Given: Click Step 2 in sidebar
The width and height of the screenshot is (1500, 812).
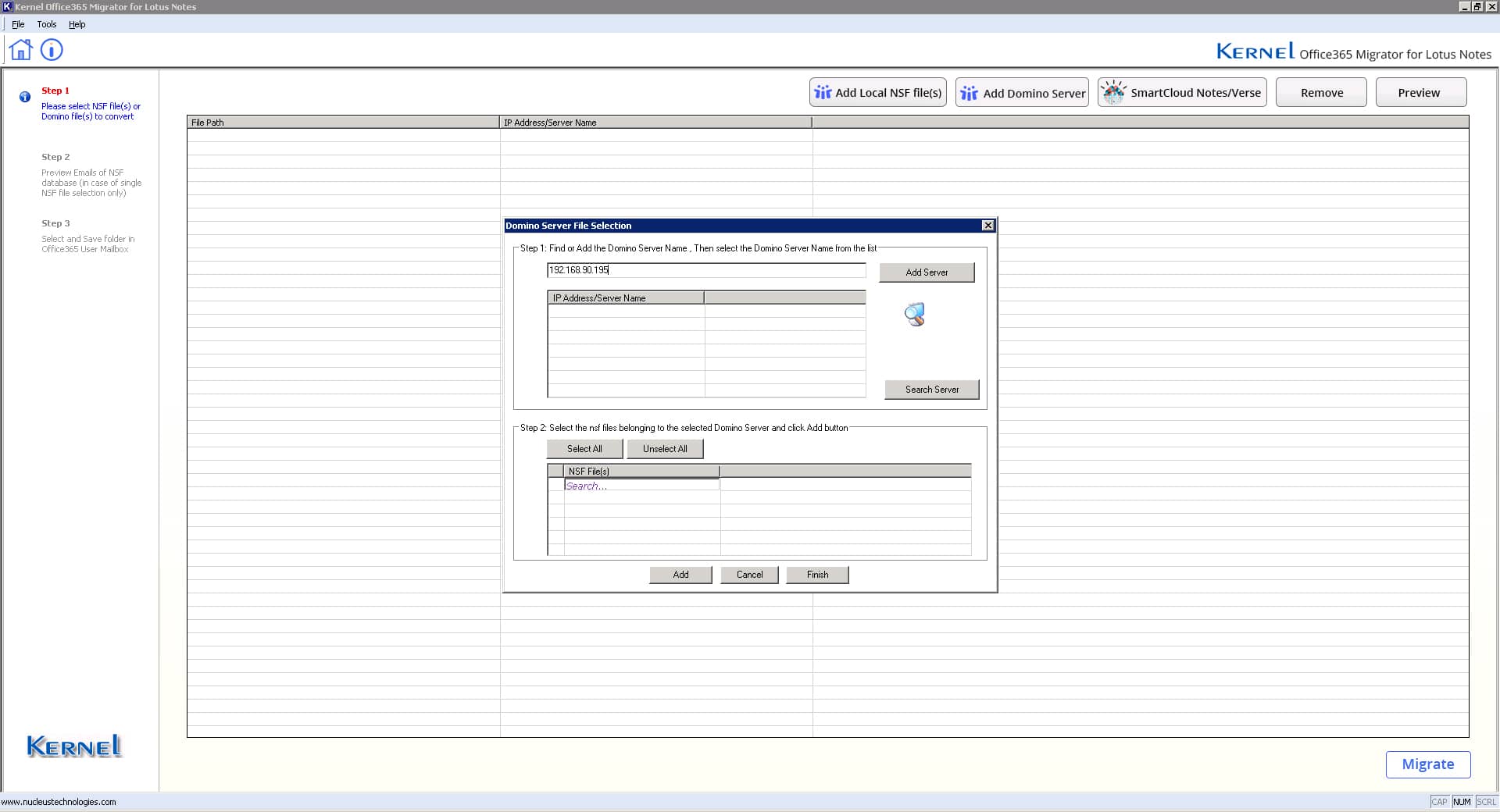Looking at the screenshot, I should coord(55,157).
